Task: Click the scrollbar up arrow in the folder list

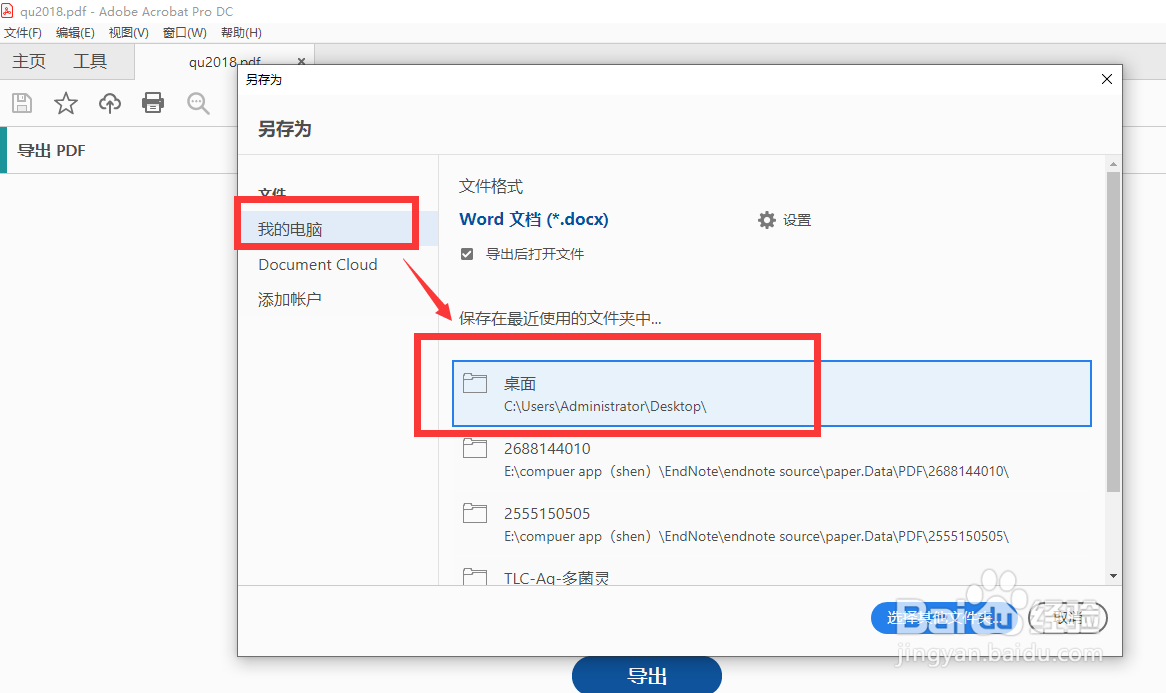Action: click(x=1113, y=164)
